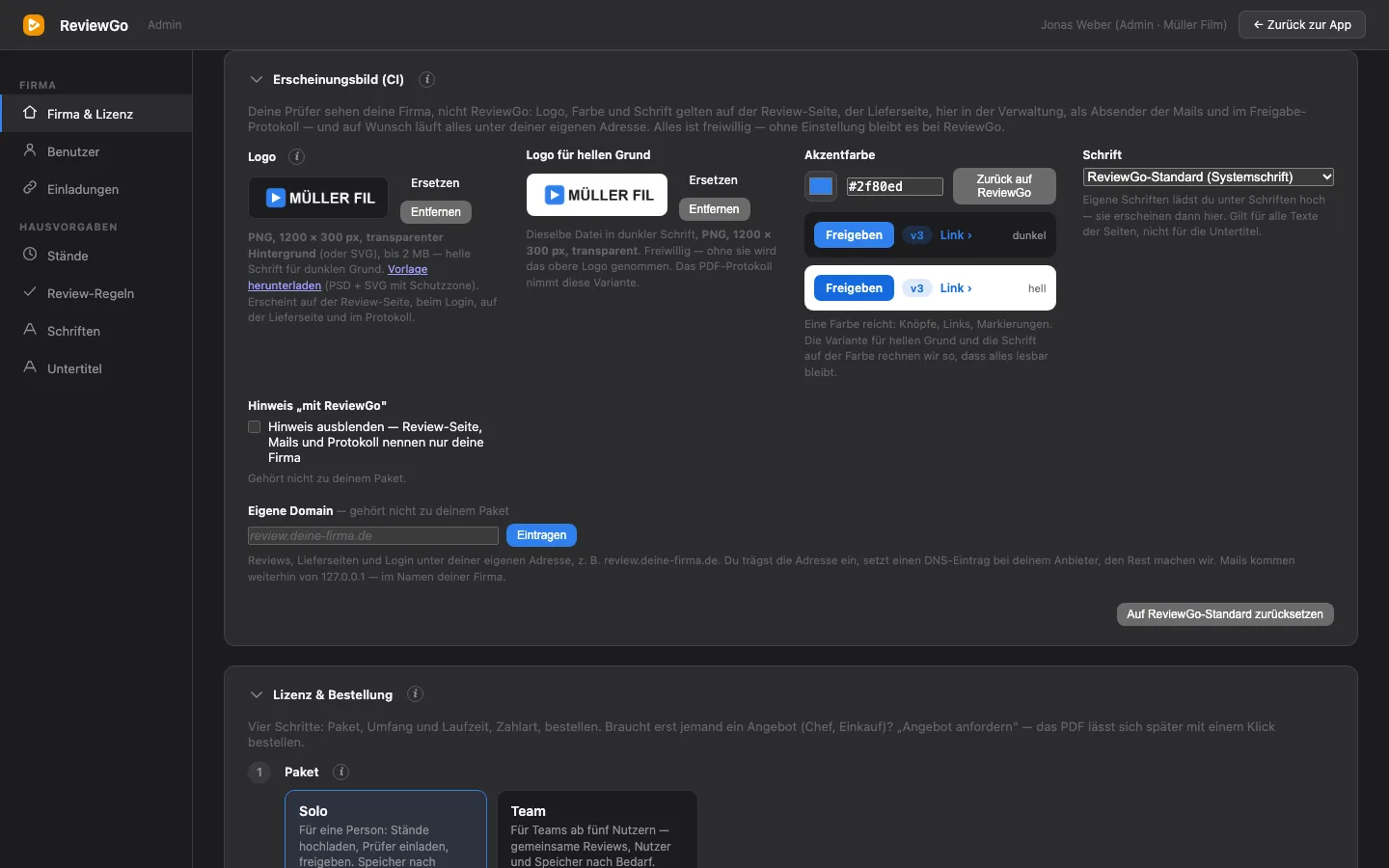
Task: Click Link in the hell preview
Action: (956, 288)
